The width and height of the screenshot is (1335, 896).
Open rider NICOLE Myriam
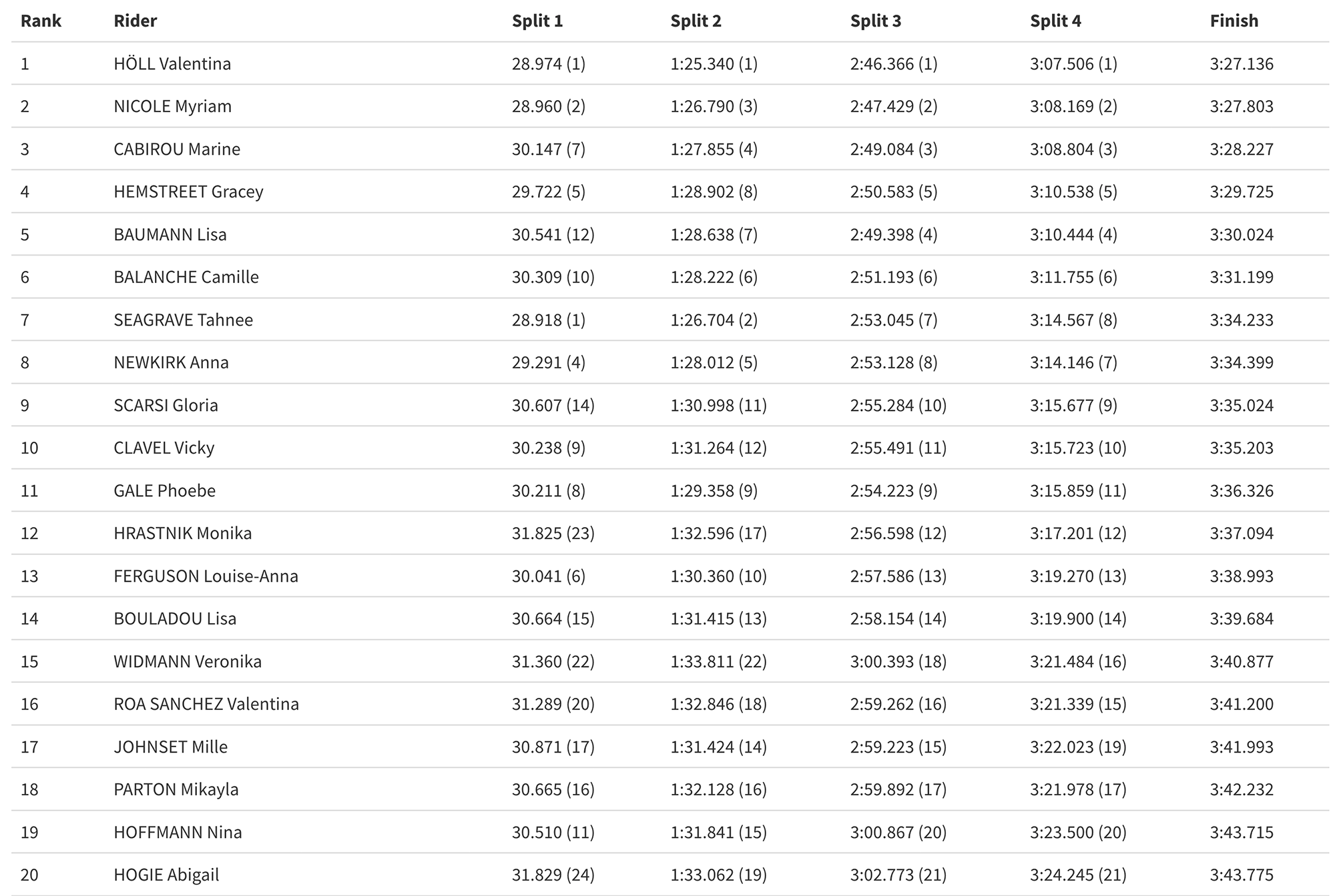coord(173,106)
